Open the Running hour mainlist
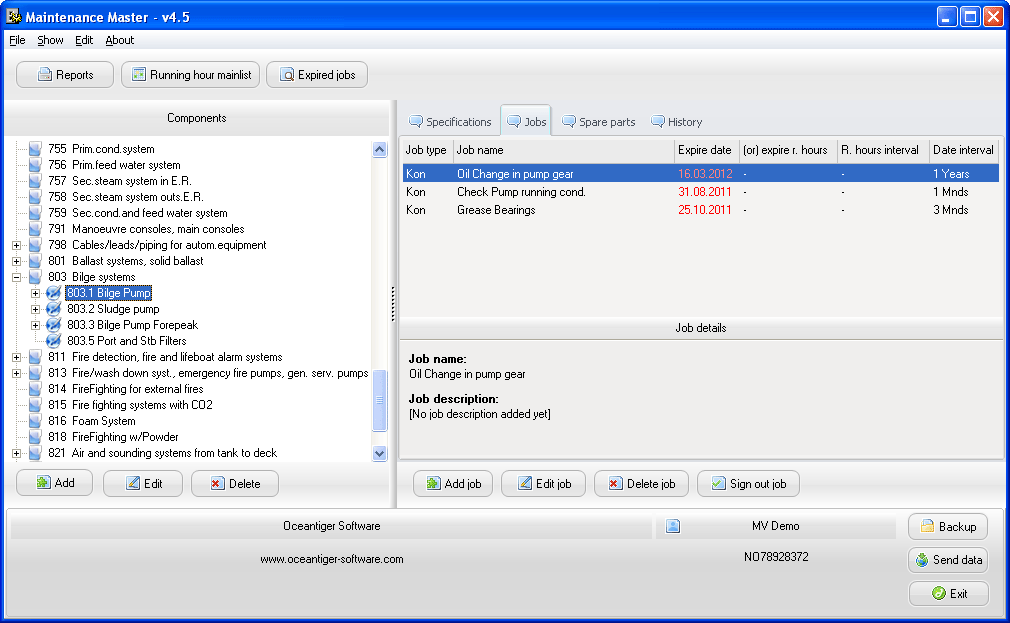Image resolution: width=1010 pixels, height=623 pixels. pos(190,74)
